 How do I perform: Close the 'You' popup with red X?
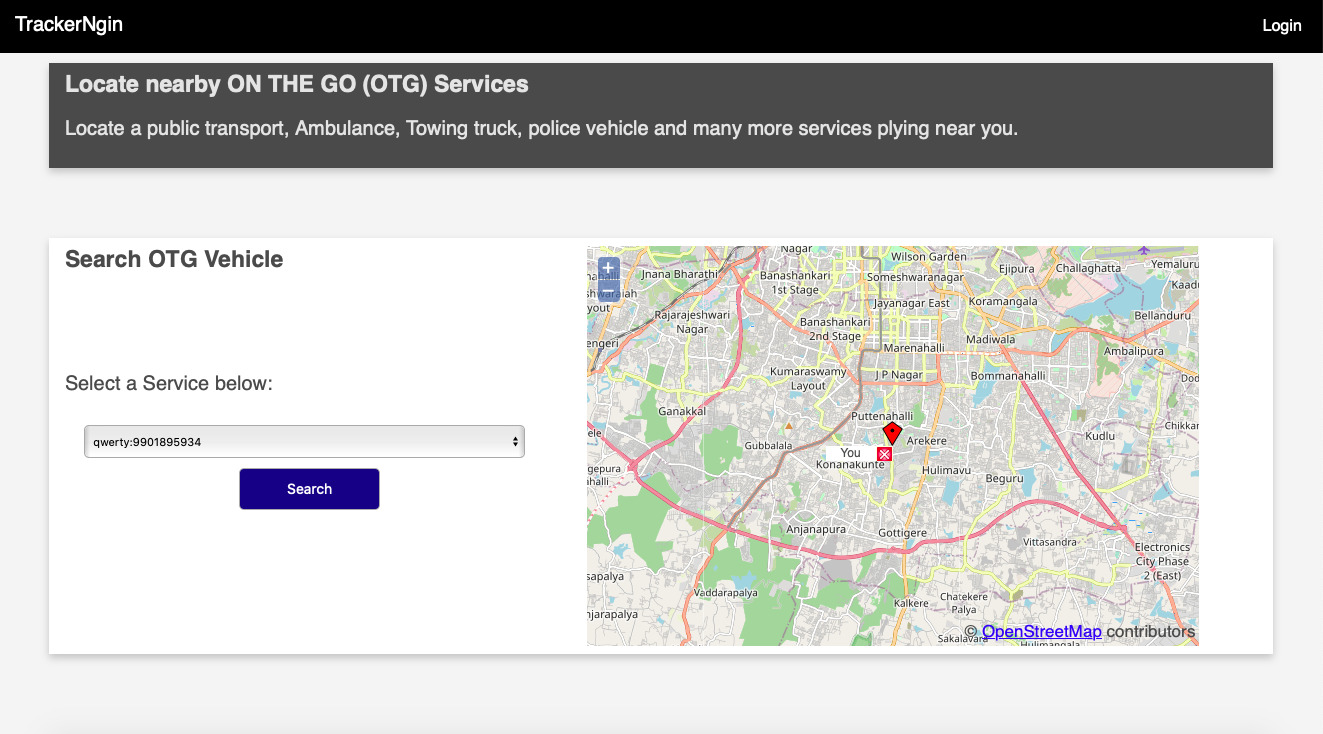click(884, 454)
